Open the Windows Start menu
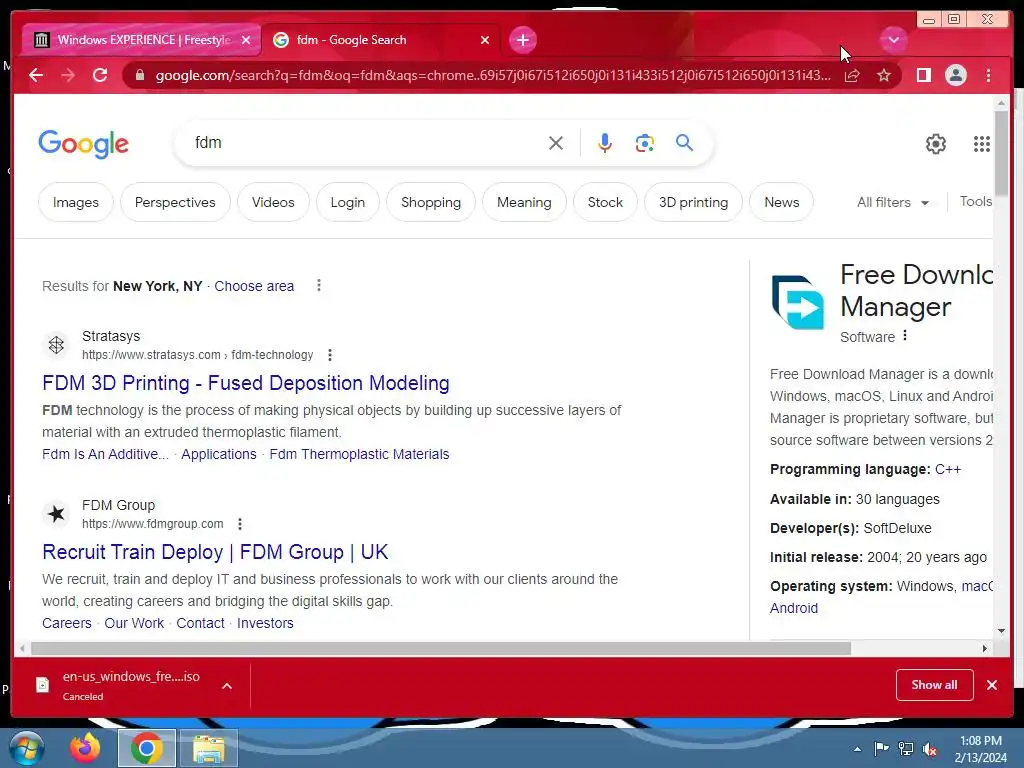 click(25, 748)
